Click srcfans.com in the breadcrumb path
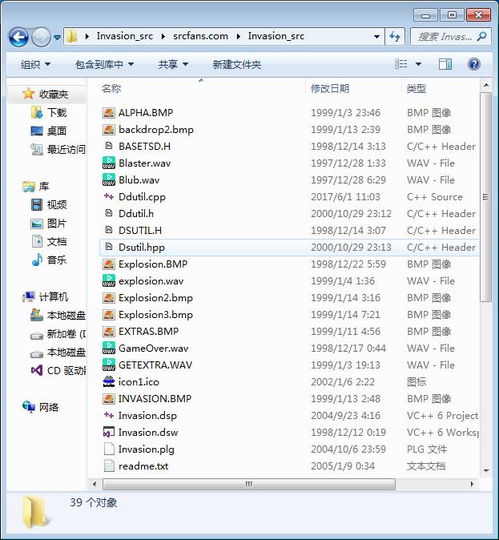The image size is (499, 540). point(200,36)
